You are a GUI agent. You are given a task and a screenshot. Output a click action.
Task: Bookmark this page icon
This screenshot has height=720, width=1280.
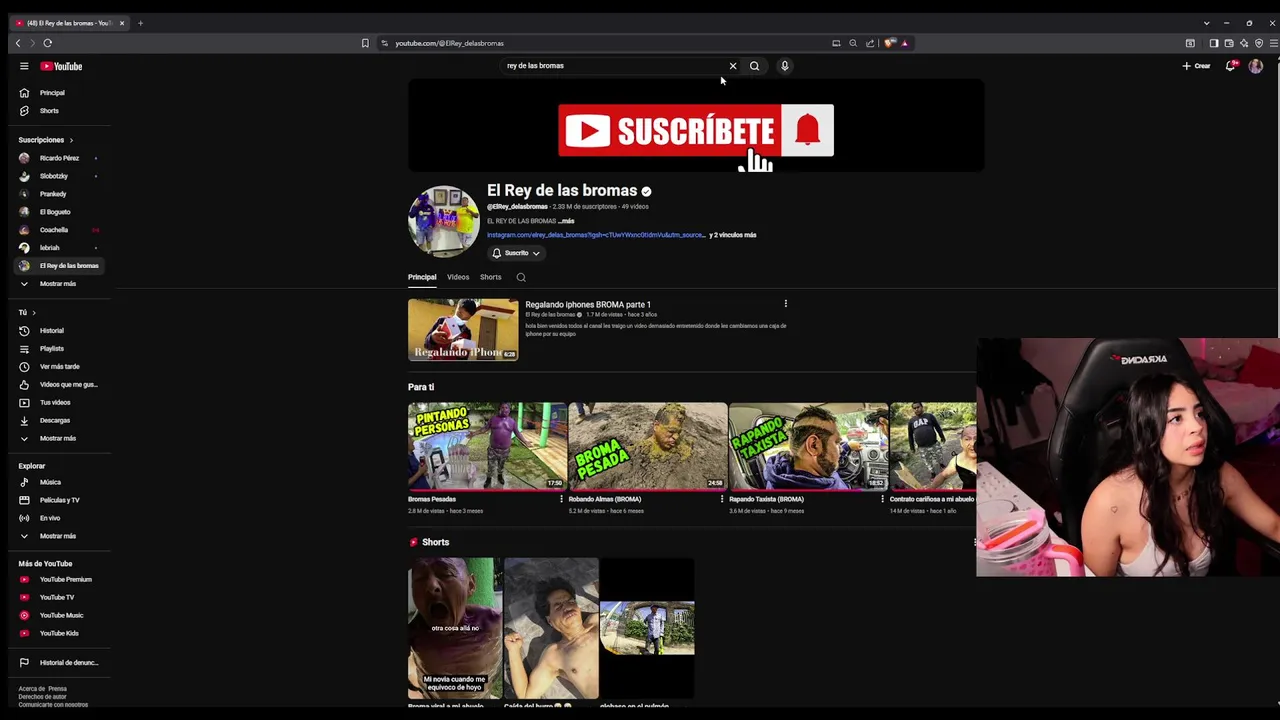point(365,43)
